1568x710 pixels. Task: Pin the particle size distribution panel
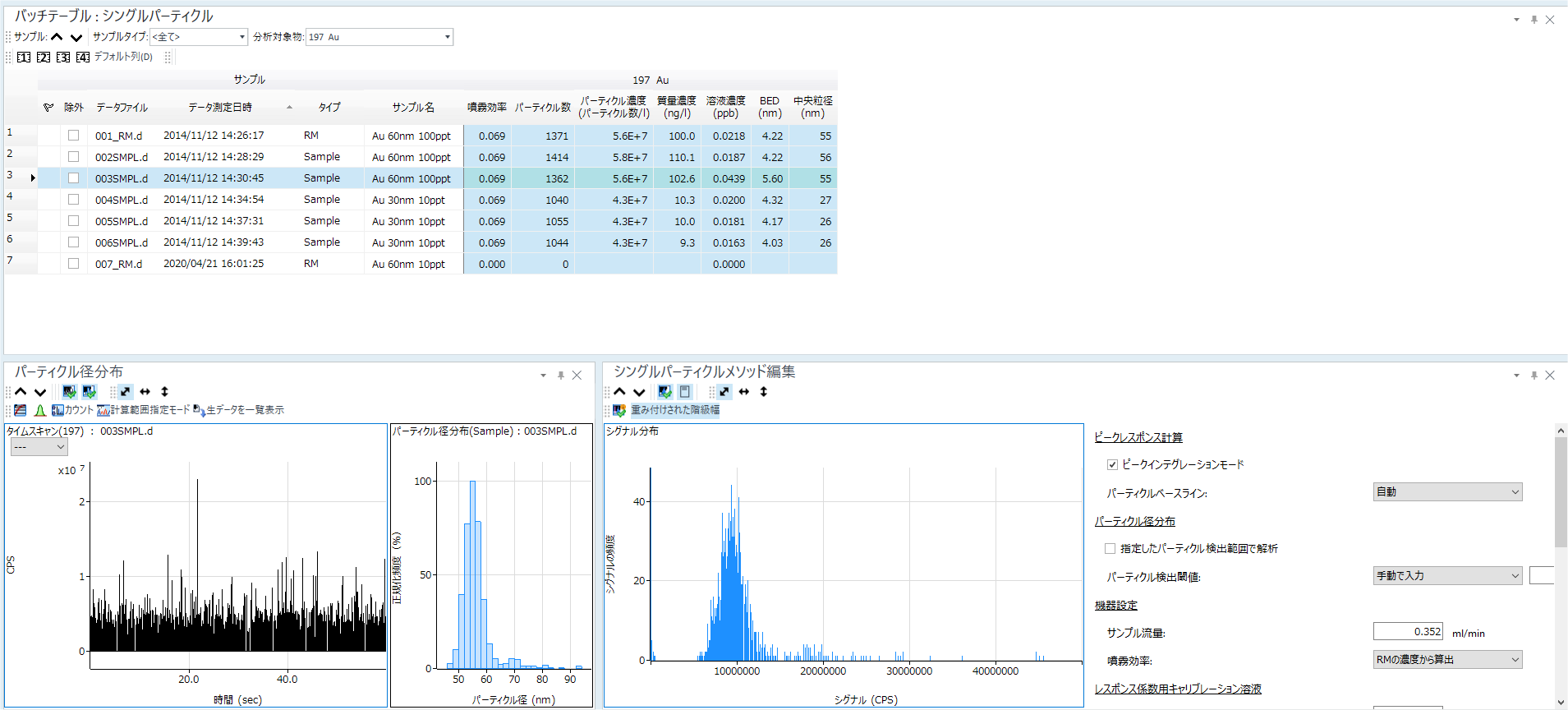click(x=561, y=376)
